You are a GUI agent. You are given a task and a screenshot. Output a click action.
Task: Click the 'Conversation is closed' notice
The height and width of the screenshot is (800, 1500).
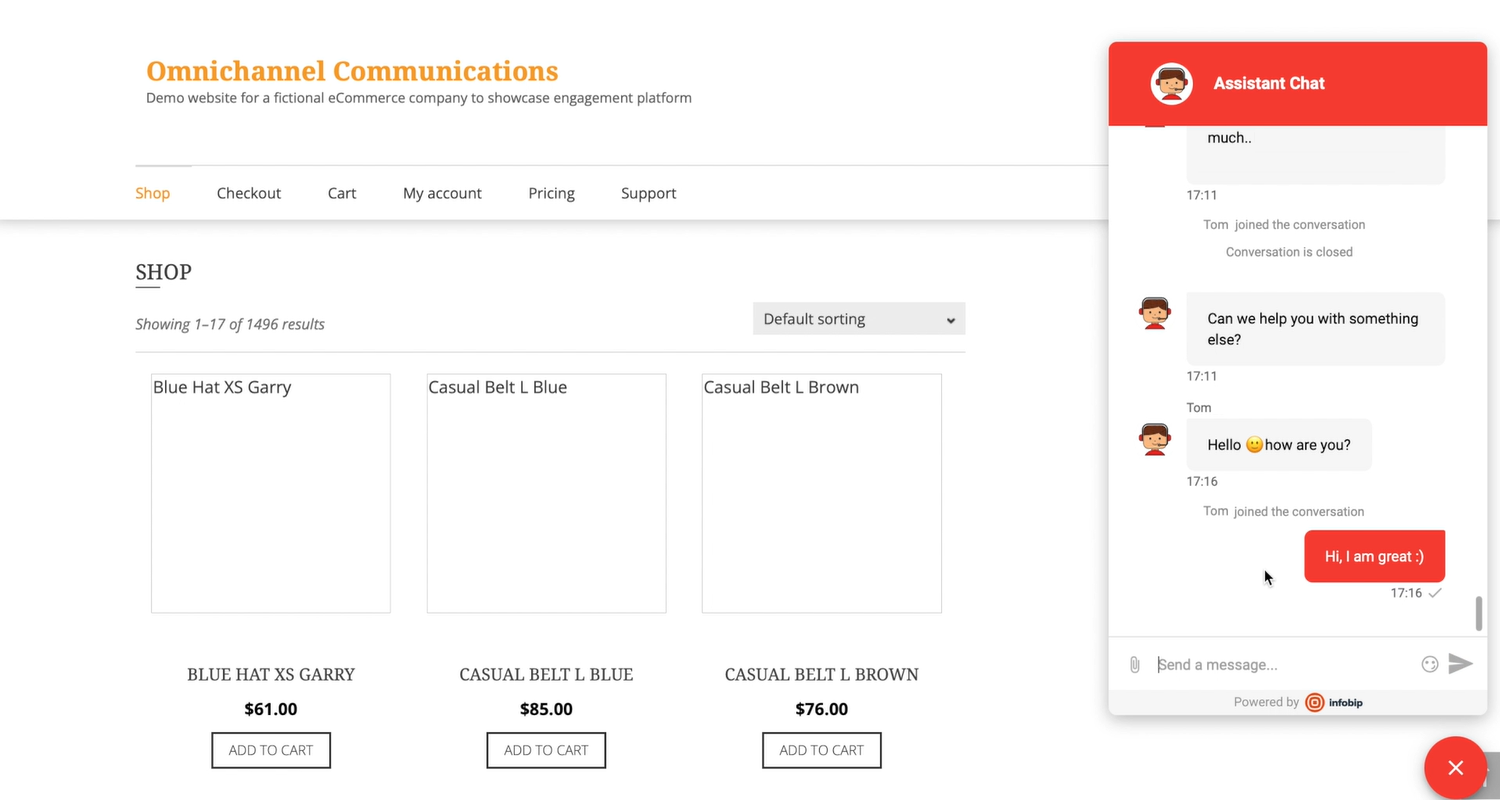[1289, 252]
